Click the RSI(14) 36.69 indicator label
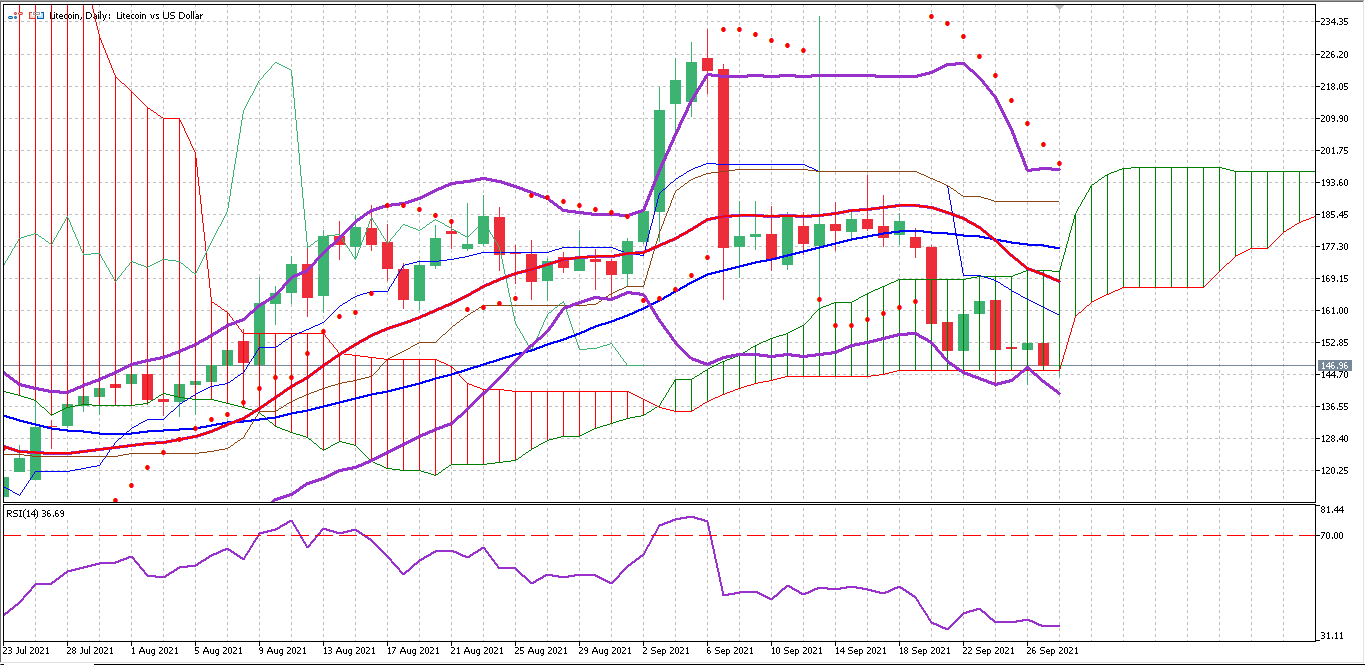 [x=36, y=514]
